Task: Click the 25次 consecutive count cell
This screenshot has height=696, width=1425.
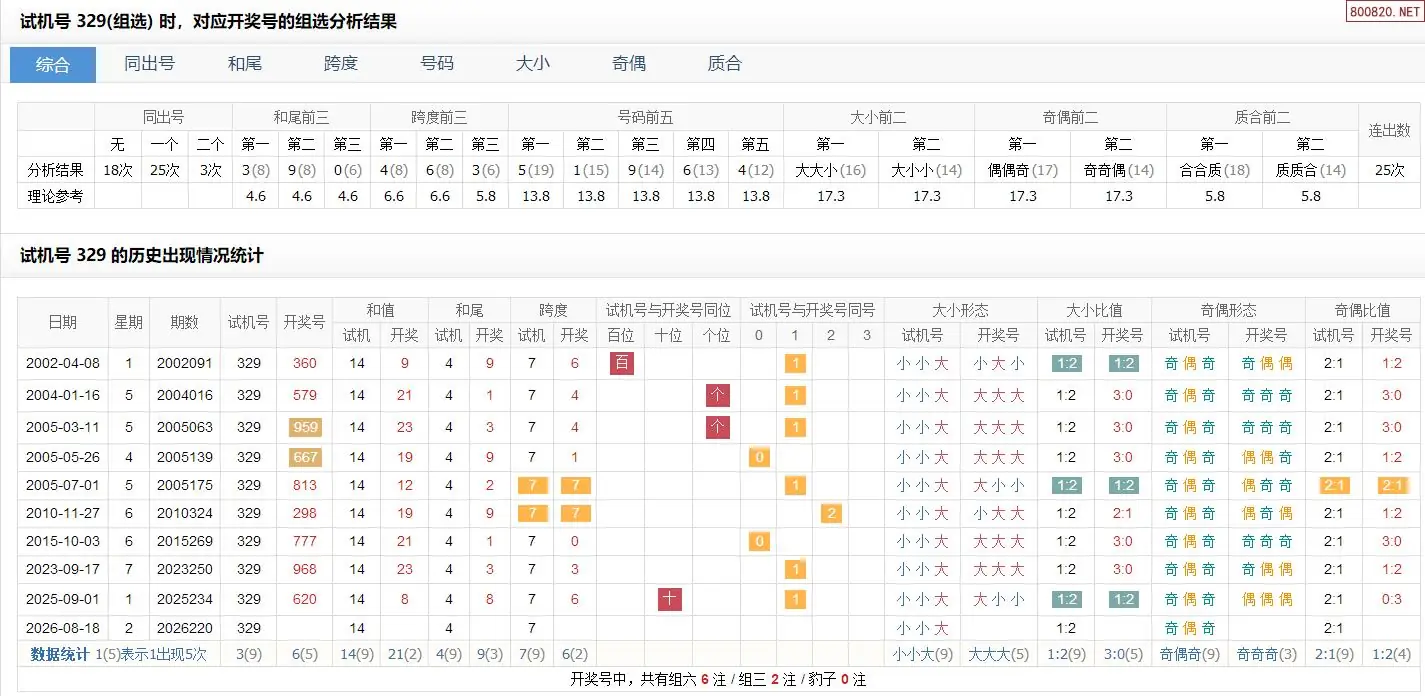Action: coord(1389,170)
